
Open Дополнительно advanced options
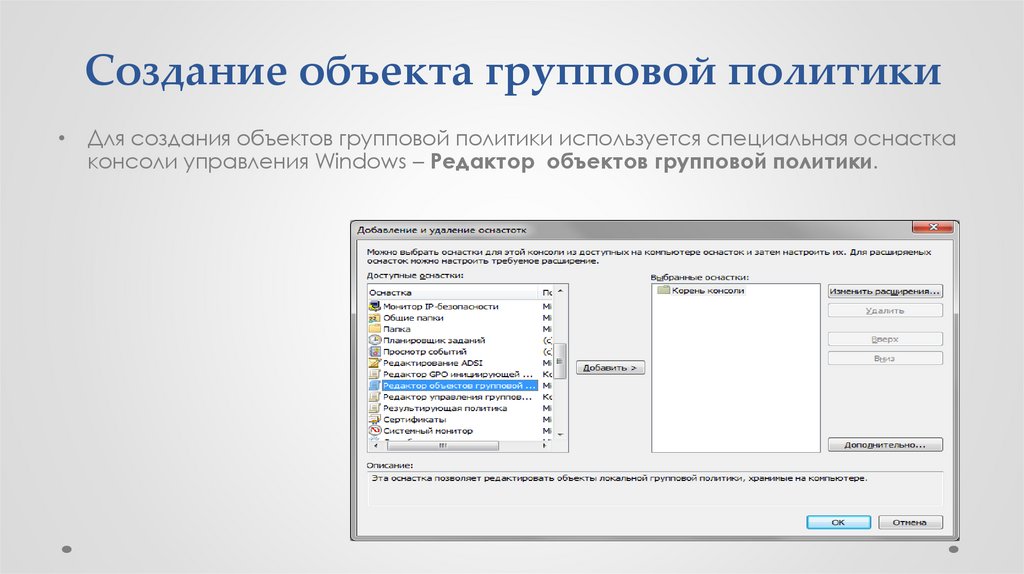coord(885,445)
